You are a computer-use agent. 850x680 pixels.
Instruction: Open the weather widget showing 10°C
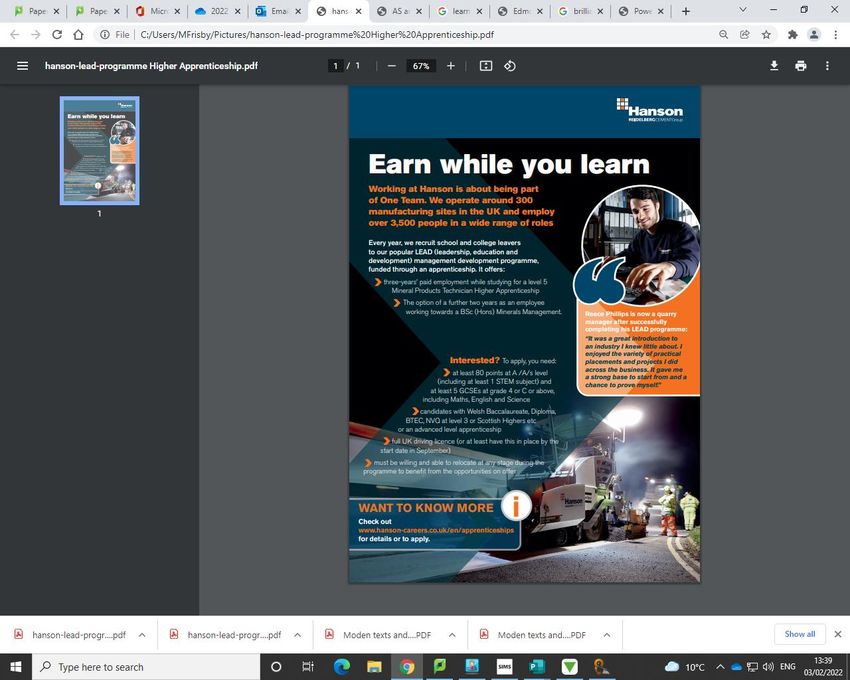[685, 666]
